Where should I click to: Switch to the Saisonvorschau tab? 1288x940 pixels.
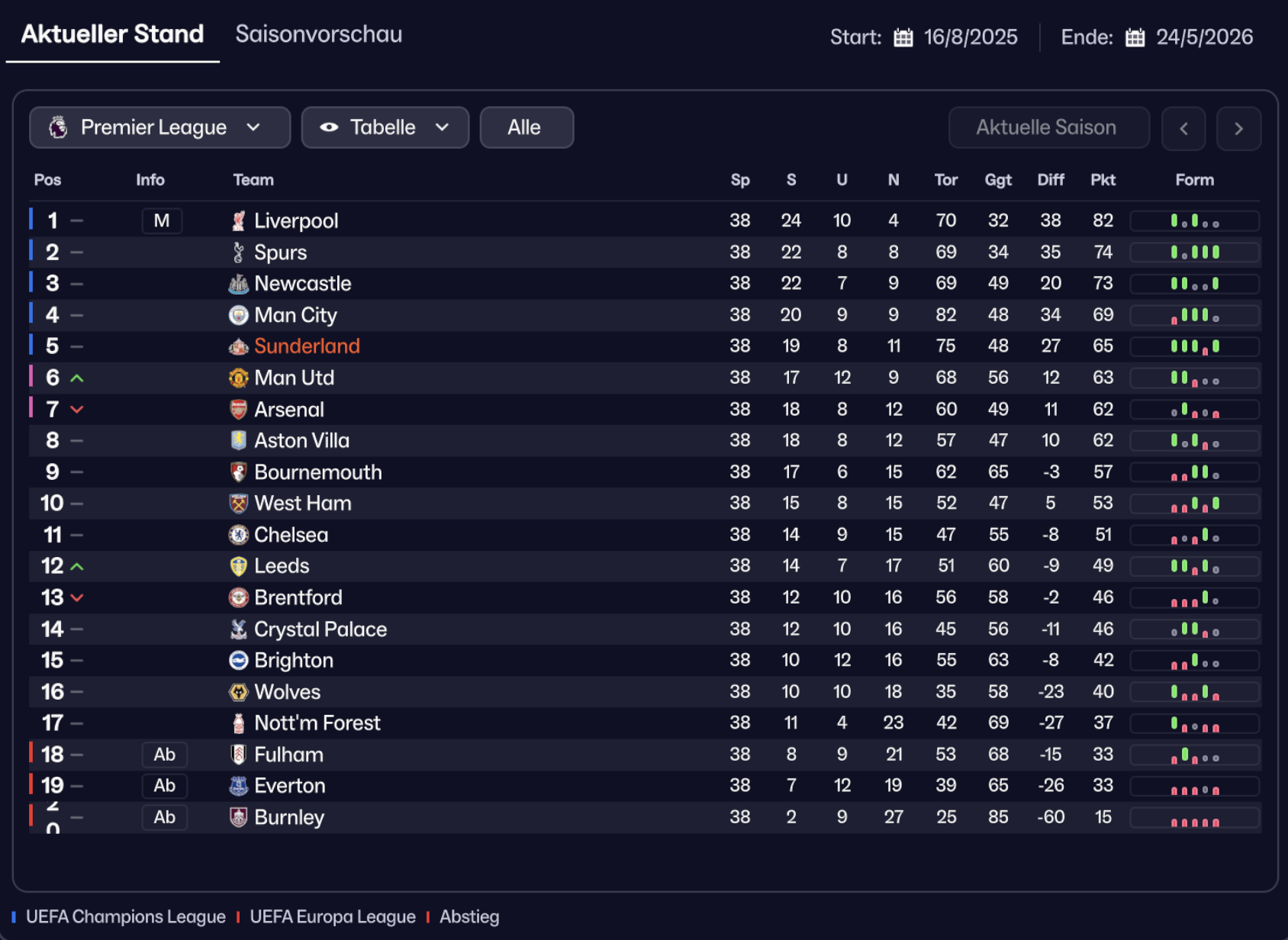tap(318, 34)
